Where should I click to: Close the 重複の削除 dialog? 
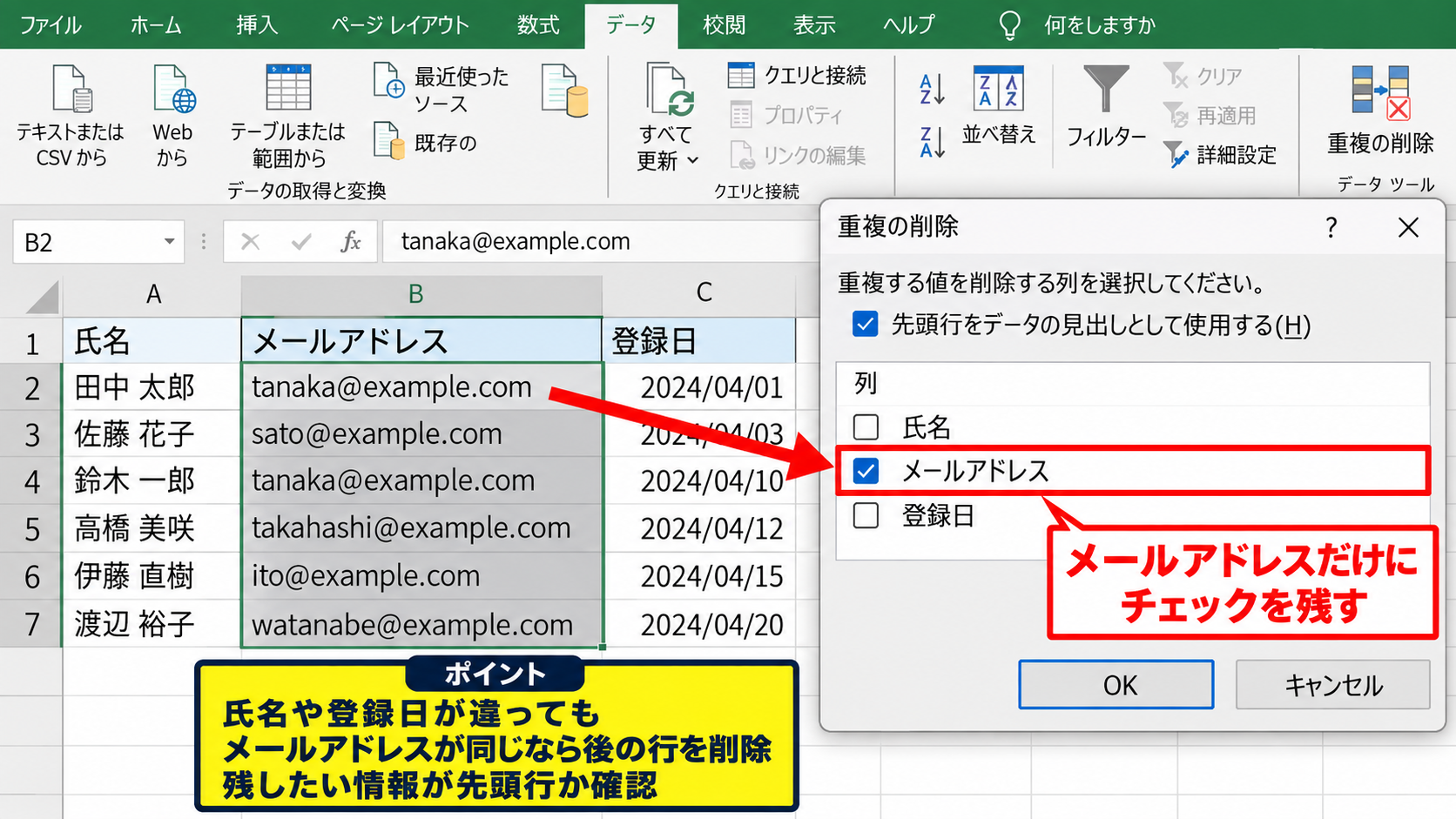point(1408,227)
